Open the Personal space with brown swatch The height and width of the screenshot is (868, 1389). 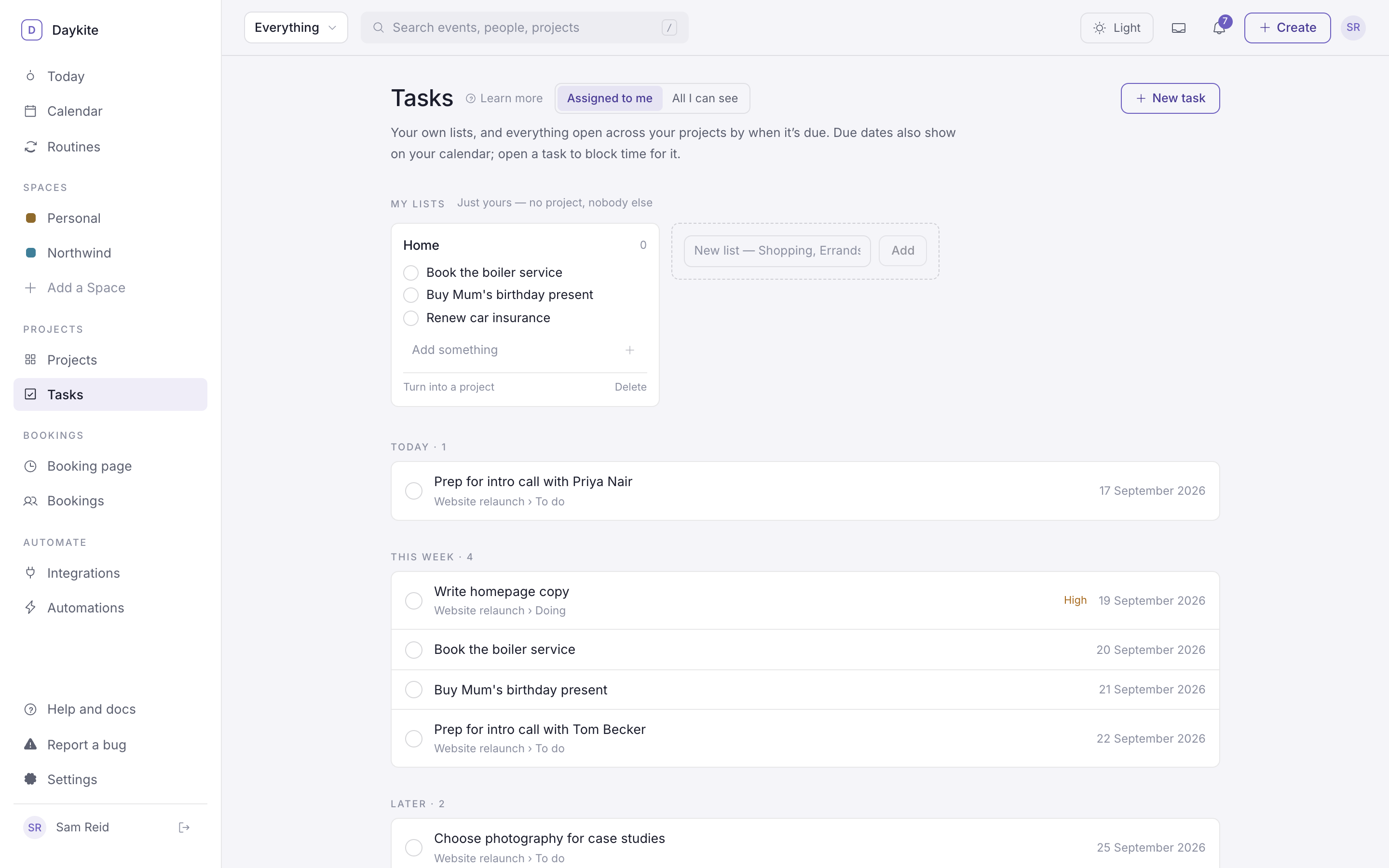[x=110, y=218]
